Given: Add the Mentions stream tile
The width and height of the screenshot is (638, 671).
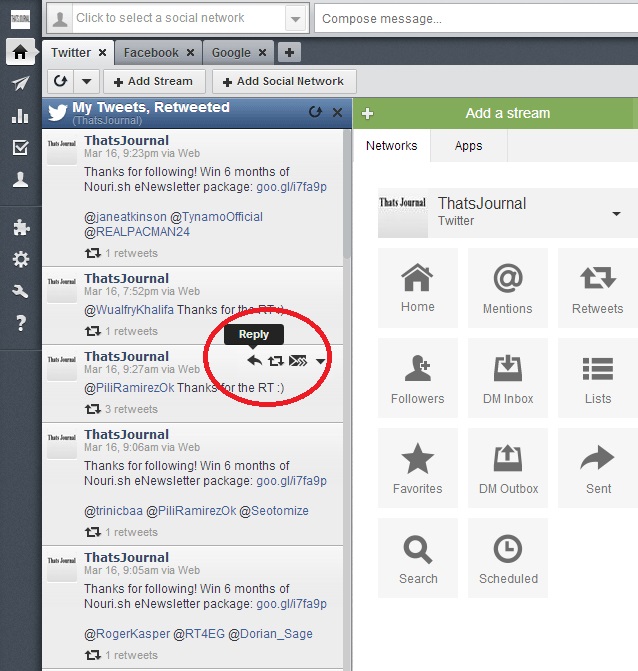Looking at the screenshot, I should (508, 288).
